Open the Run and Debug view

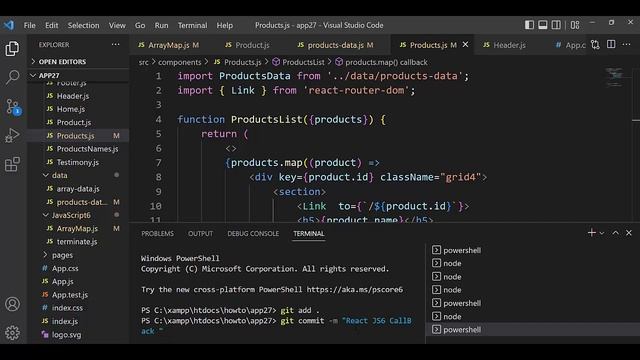(x=12, y=135)
